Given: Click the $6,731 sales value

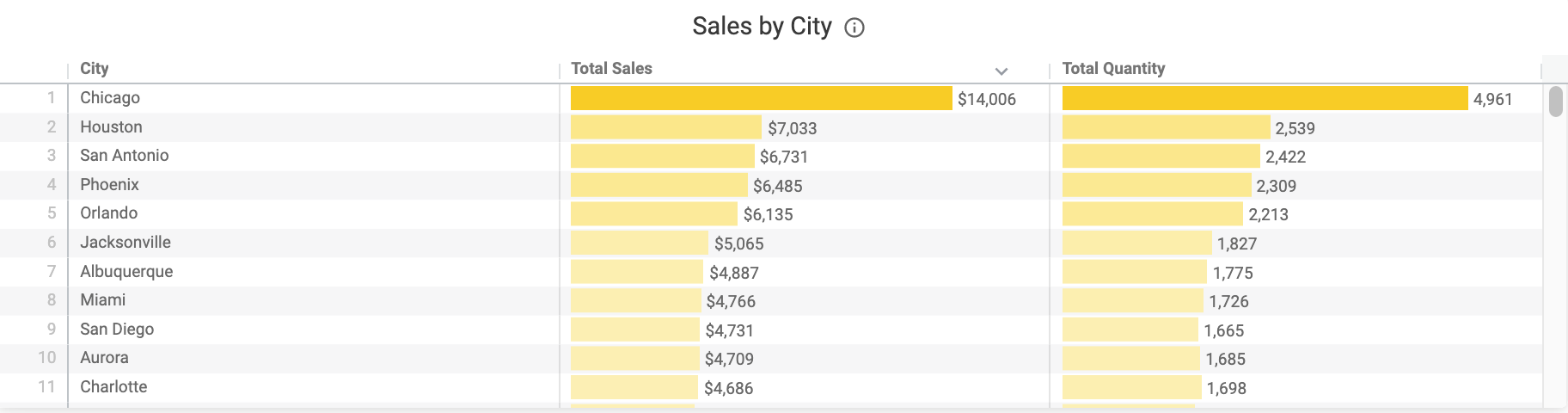Looking at the screenshot, I should (x=784, y=157).
